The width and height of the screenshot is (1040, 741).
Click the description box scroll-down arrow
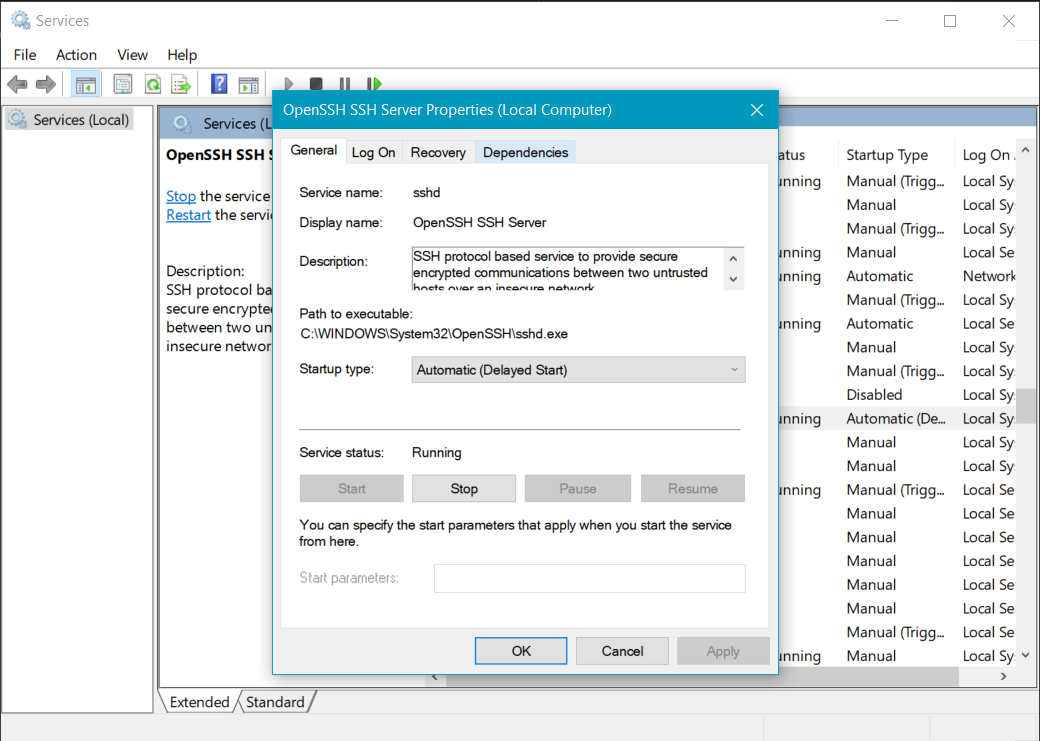click(733, 279)
